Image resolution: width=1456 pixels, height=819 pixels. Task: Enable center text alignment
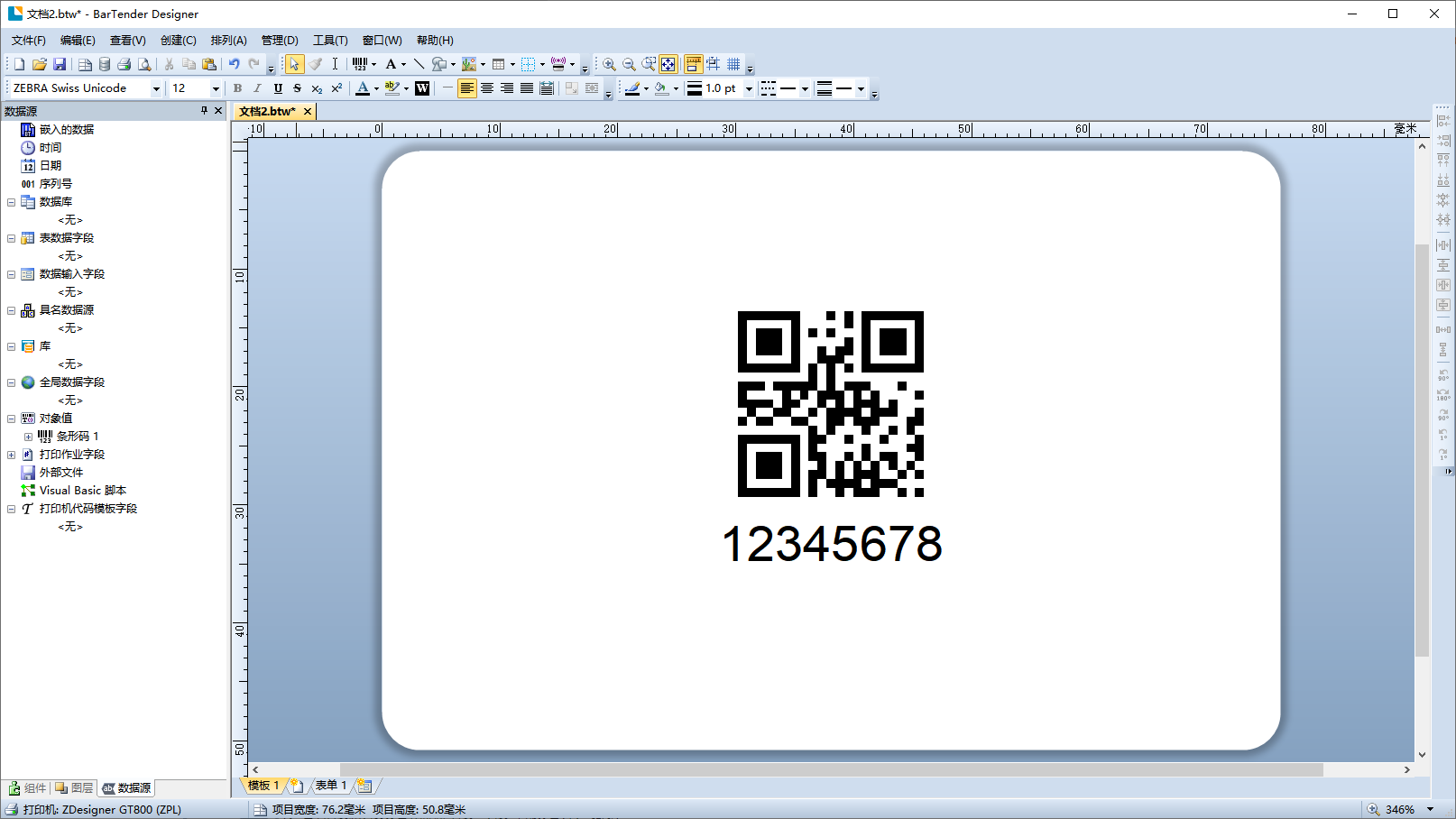click(x=487, y=88)
